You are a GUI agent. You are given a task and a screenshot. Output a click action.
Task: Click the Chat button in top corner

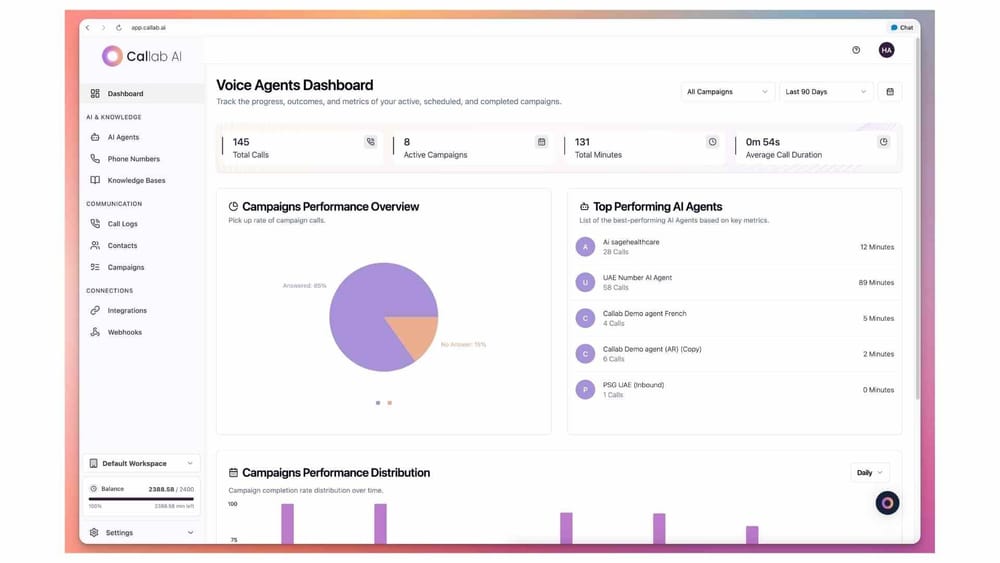(902, 28)
